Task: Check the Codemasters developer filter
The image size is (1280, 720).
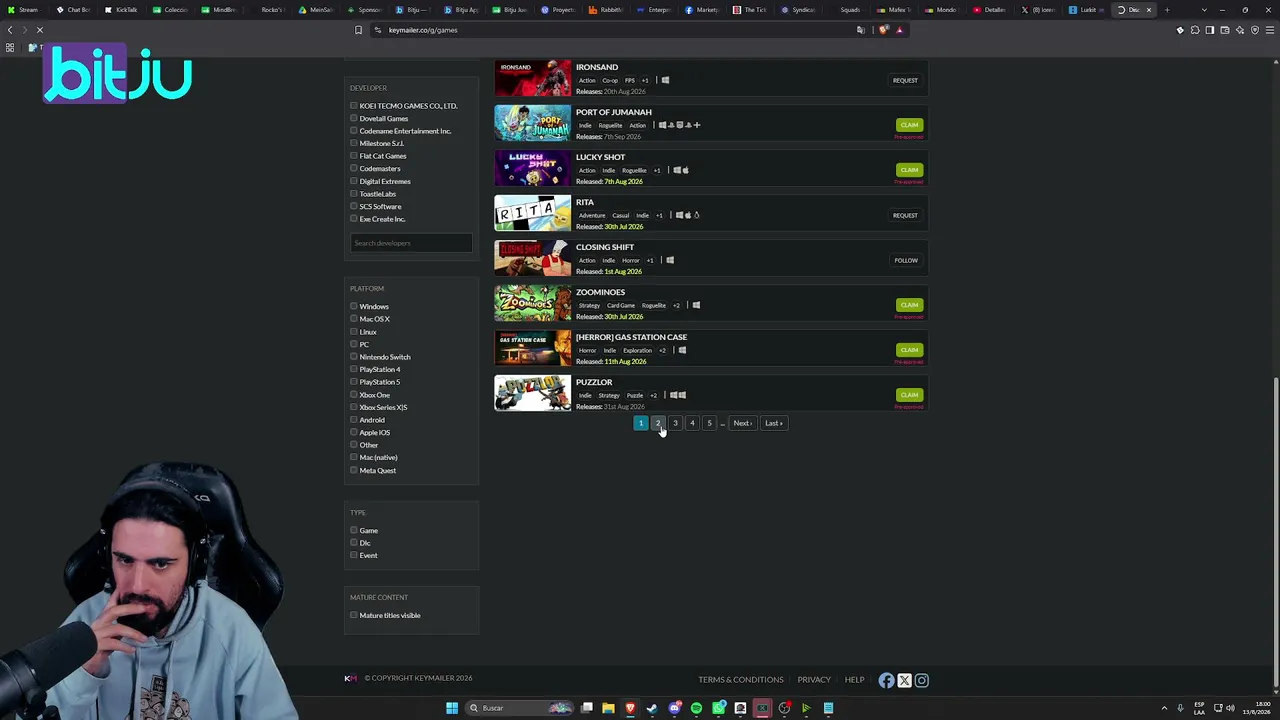Action: (354, 168)
